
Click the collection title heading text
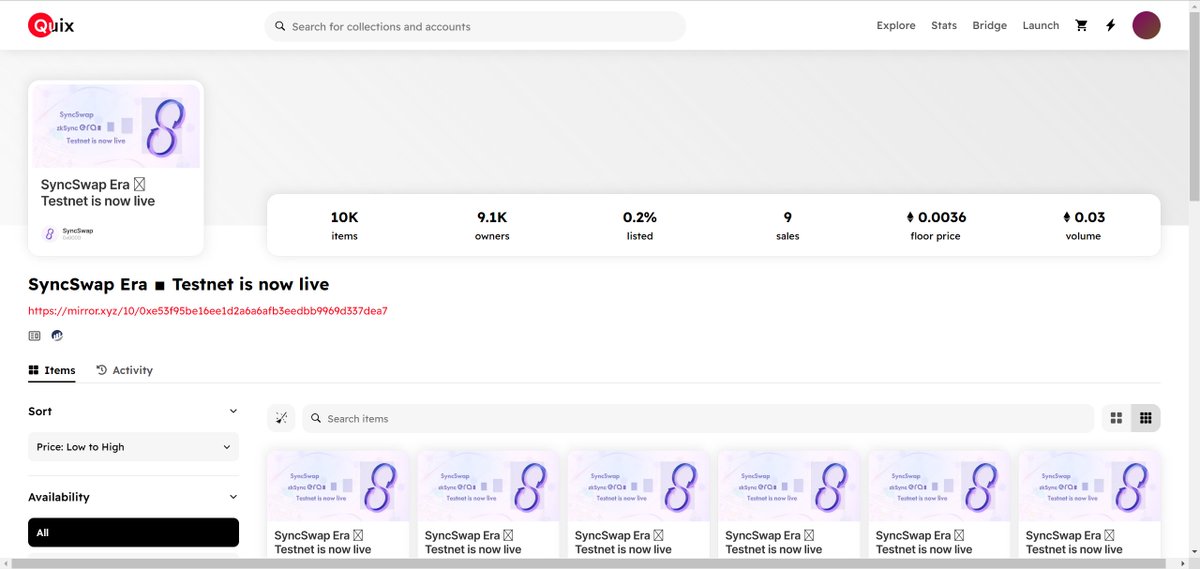pyautogui.click(x=178, y=285)
